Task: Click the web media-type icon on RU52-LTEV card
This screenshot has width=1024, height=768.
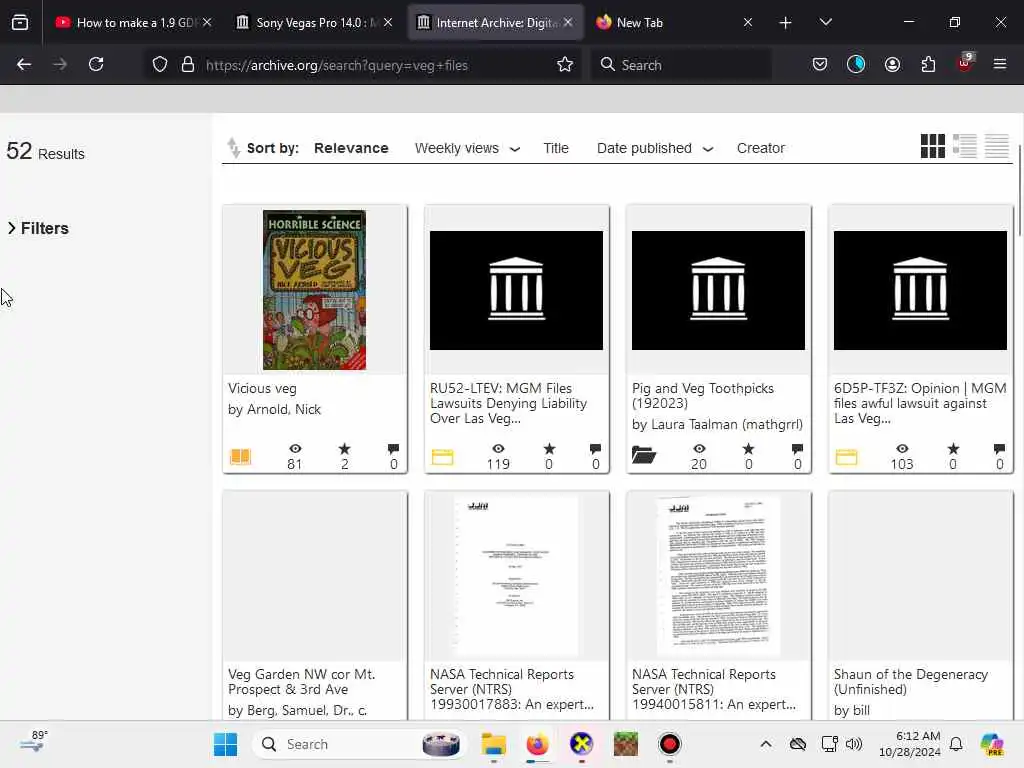Action: (442, 456)
